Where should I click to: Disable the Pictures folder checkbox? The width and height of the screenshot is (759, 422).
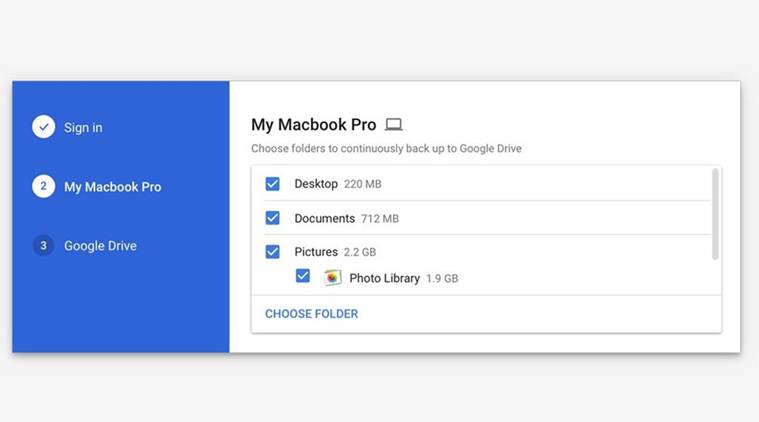click(x=272, y=252)
